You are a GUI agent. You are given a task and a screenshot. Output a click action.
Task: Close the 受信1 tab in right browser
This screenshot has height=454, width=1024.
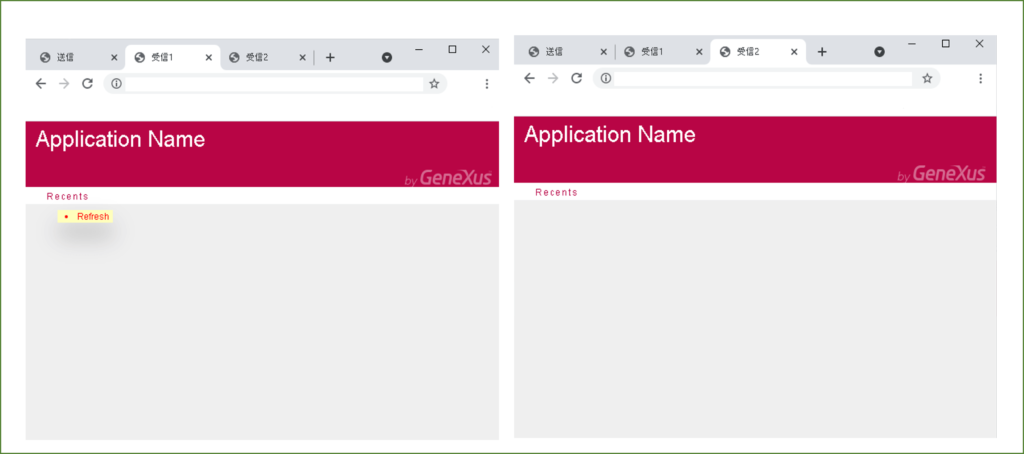[699, 52]
